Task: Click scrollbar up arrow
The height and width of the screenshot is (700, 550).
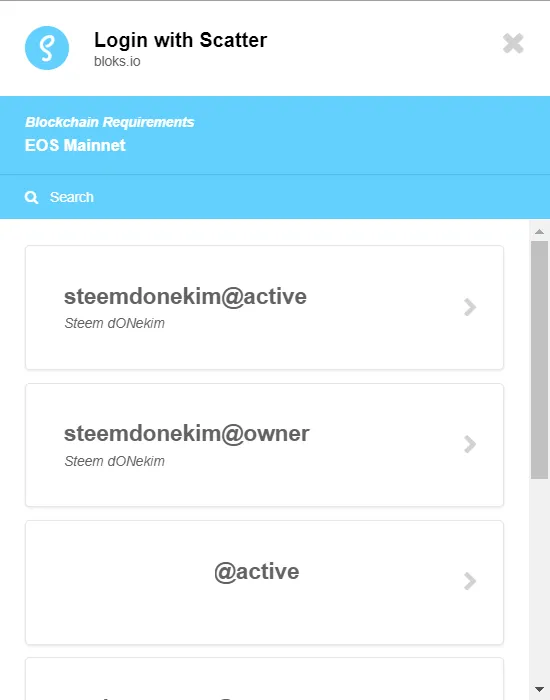Action: (539, 231)
